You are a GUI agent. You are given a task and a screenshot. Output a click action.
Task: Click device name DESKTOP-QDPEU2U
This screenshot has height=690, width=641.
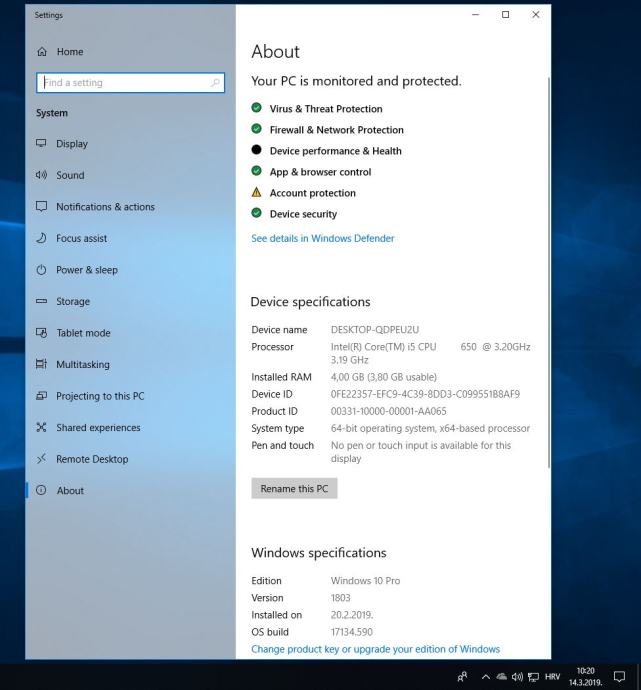pyautogui.click(x=375, y=330)
